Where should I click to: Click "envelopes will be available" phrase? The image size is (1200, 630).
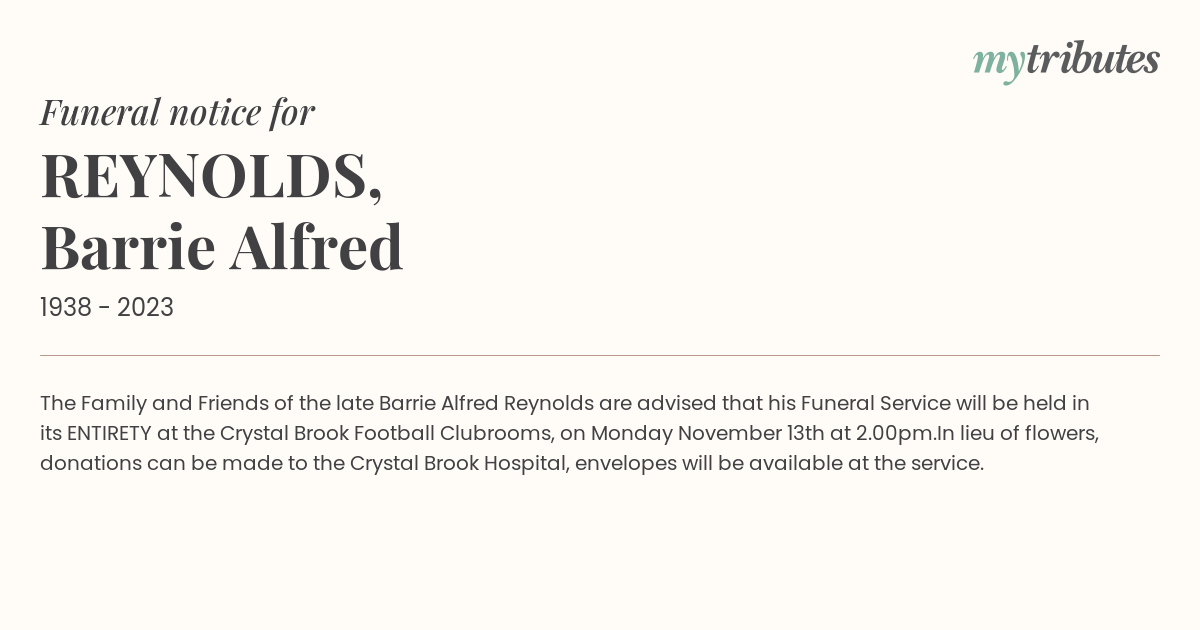coord(707,464)
